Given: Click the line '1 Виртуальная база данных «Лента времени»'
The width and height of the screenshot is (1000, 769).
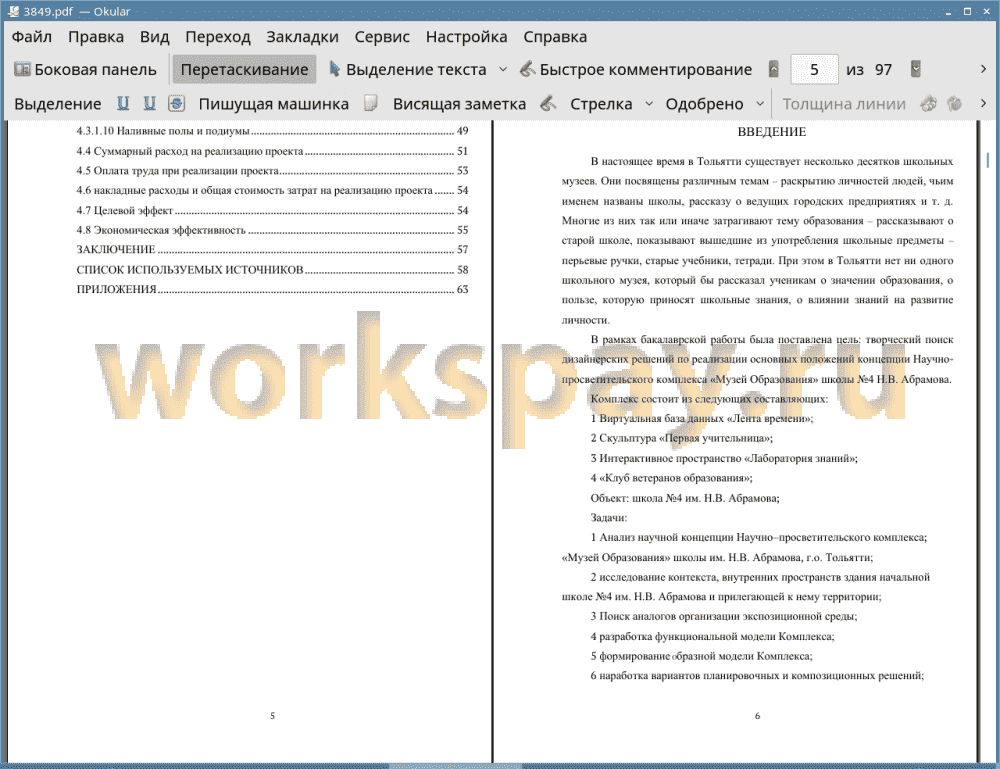Looking at the screenshot, I should pos(702,419).
